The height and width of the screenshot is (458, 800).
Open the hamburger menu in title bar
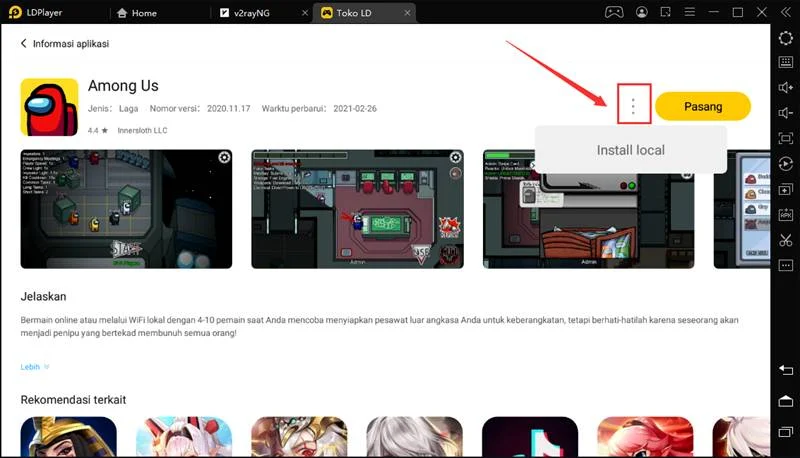point(690,12)
